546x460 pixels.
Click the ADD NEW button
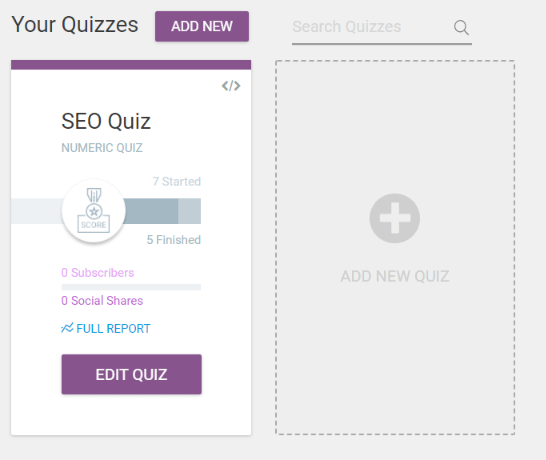point(202,26)
